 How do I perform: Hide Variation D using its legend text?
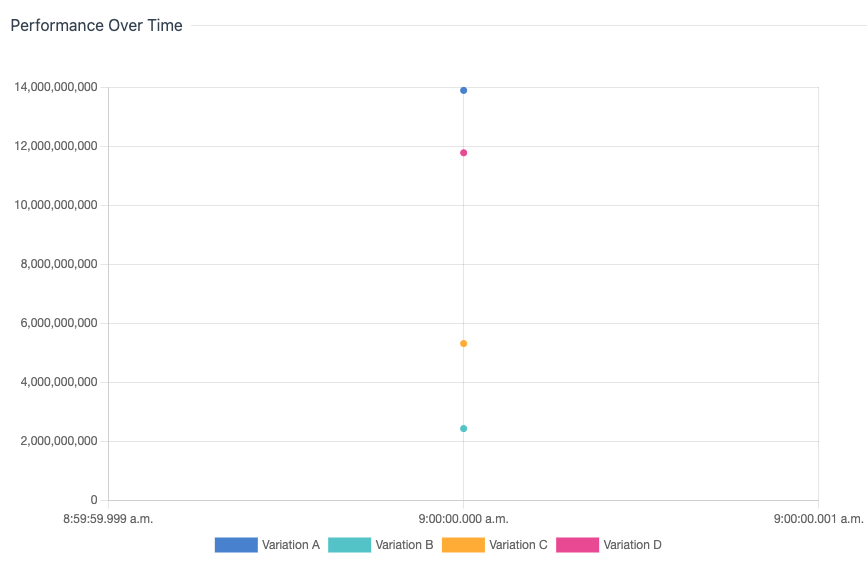click(632, 545)
